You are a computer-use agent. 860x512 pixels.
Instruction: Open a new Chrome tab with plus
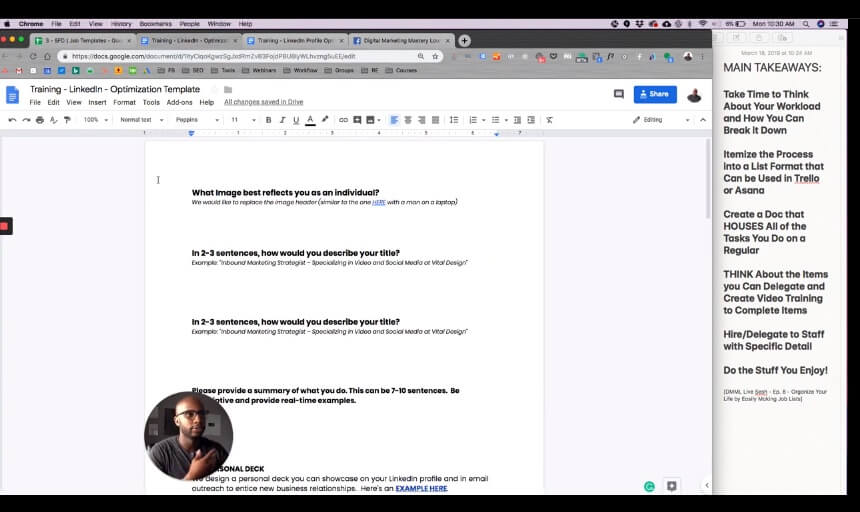click(x=464, y=41)
